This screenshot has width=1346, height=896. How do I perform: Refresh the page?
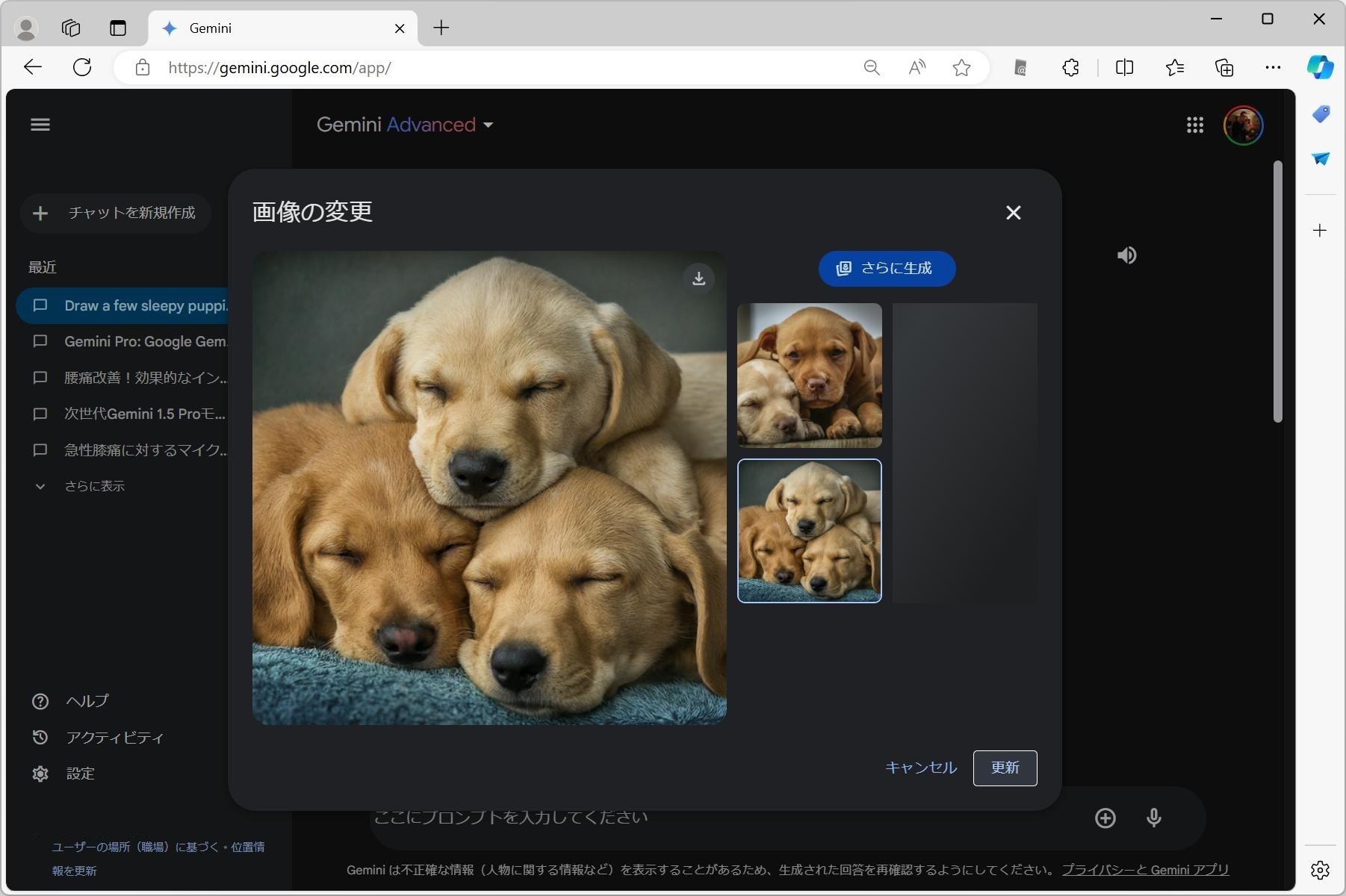82,68
